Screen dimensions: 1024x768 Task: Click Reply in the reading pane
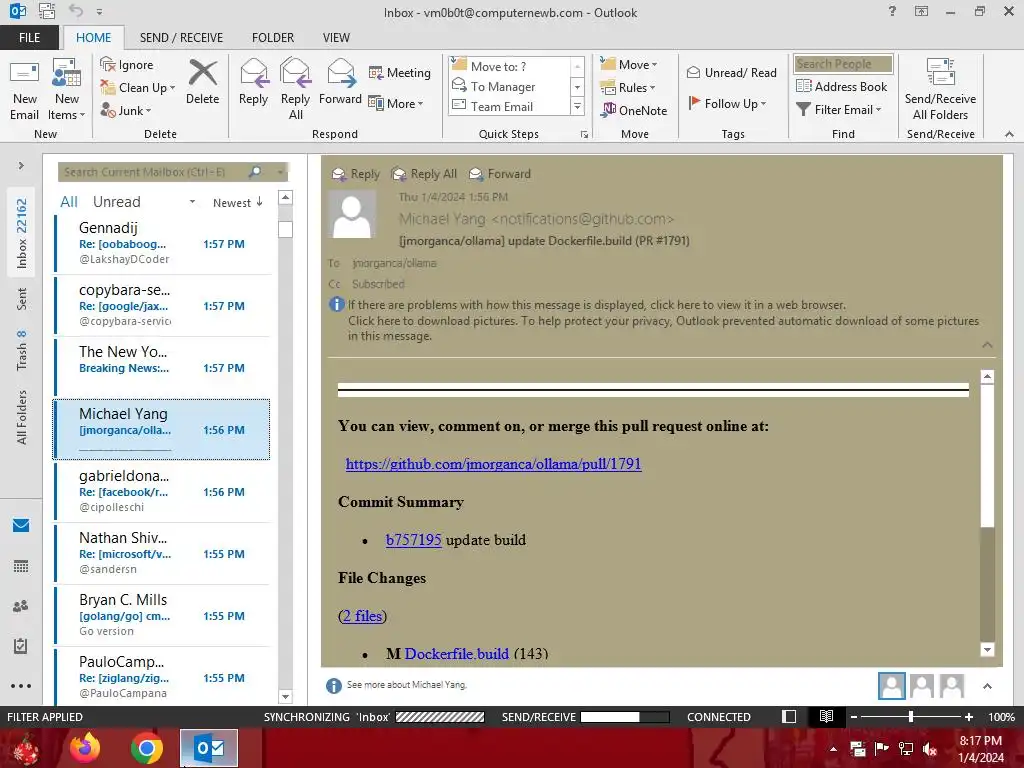(356, 174)
